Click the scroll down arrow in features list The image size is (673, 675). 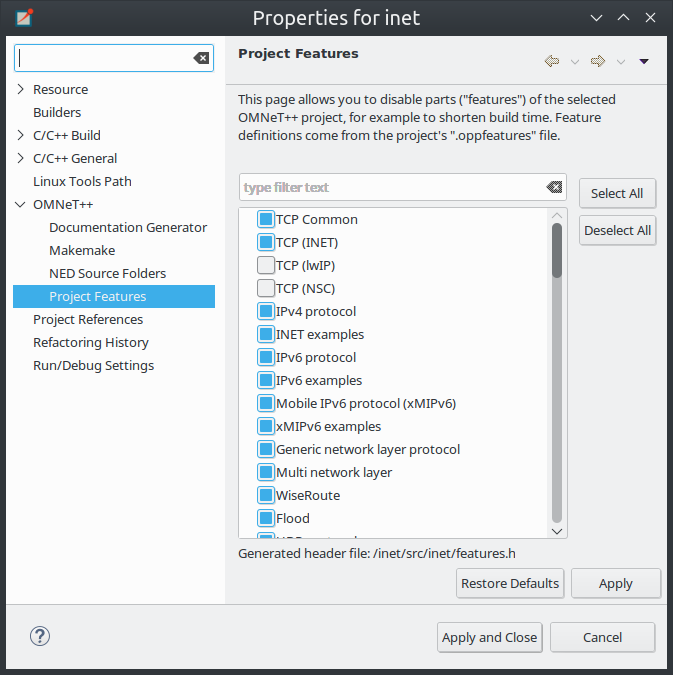pyautogui.click(x=557, y=532)
